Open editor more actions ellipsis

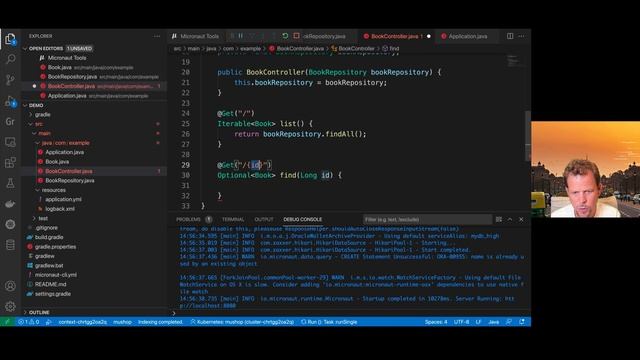click(522, 36)
